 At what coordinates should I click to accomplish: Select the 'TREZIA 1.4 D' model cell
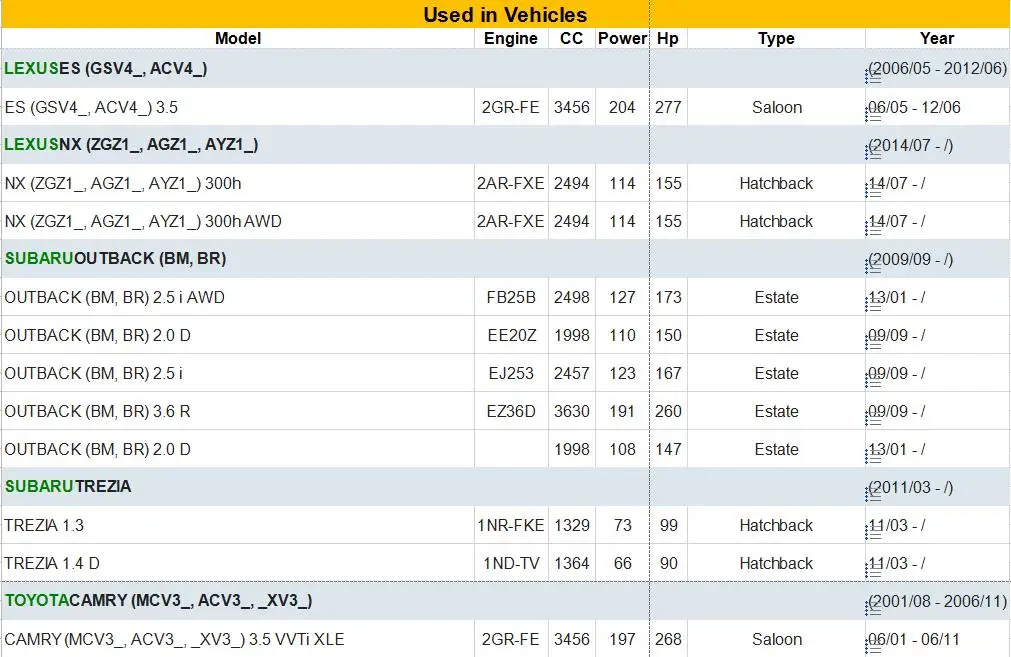click(x=238, y=564)
